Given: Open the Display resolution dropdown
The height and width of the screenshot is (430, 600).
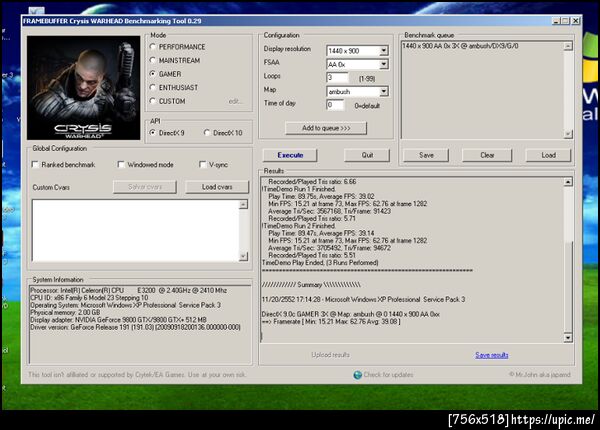Looking at the screenshot, I should coord(383,50).
